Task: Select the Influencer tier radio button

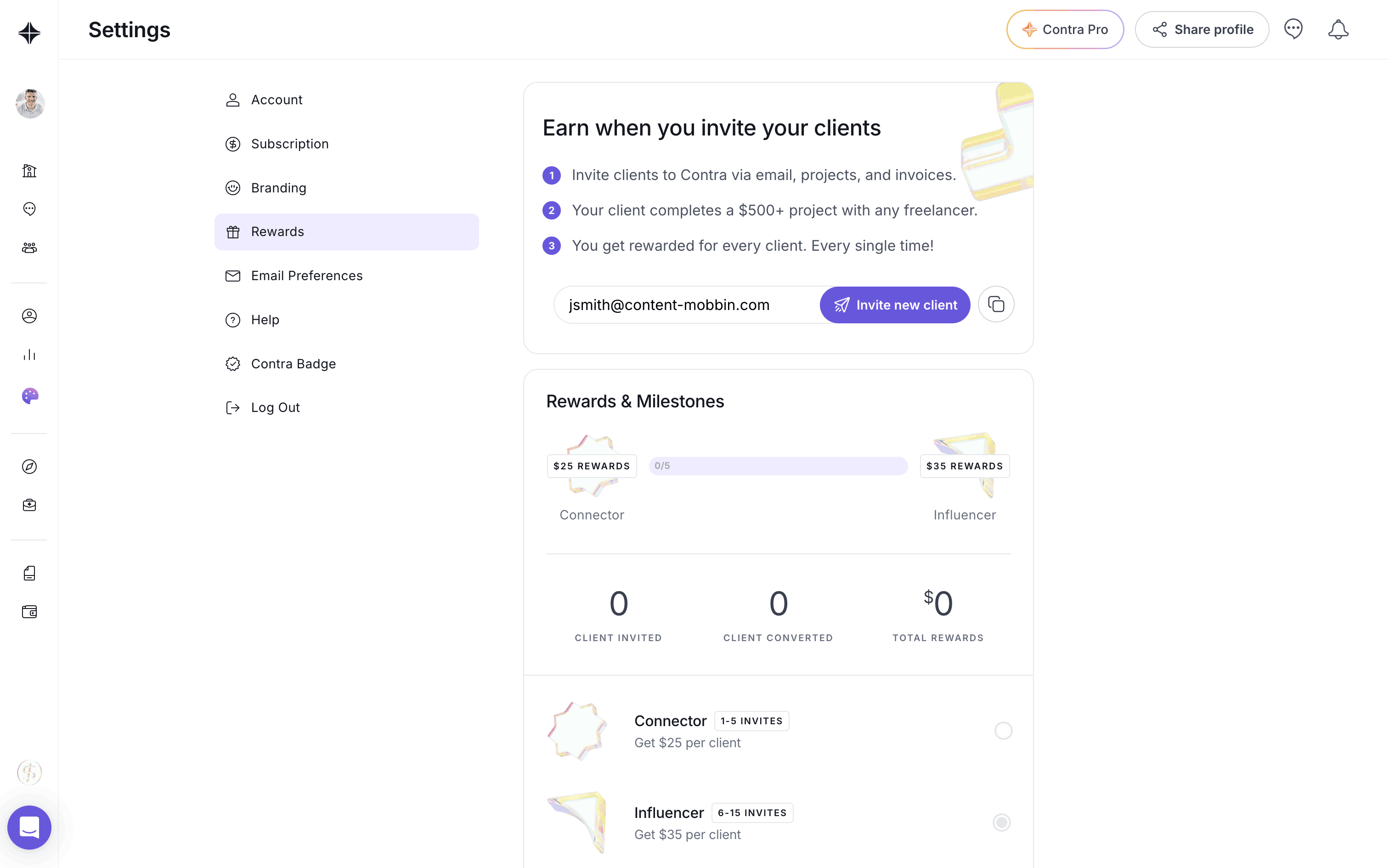Action: click(1002, 823)
